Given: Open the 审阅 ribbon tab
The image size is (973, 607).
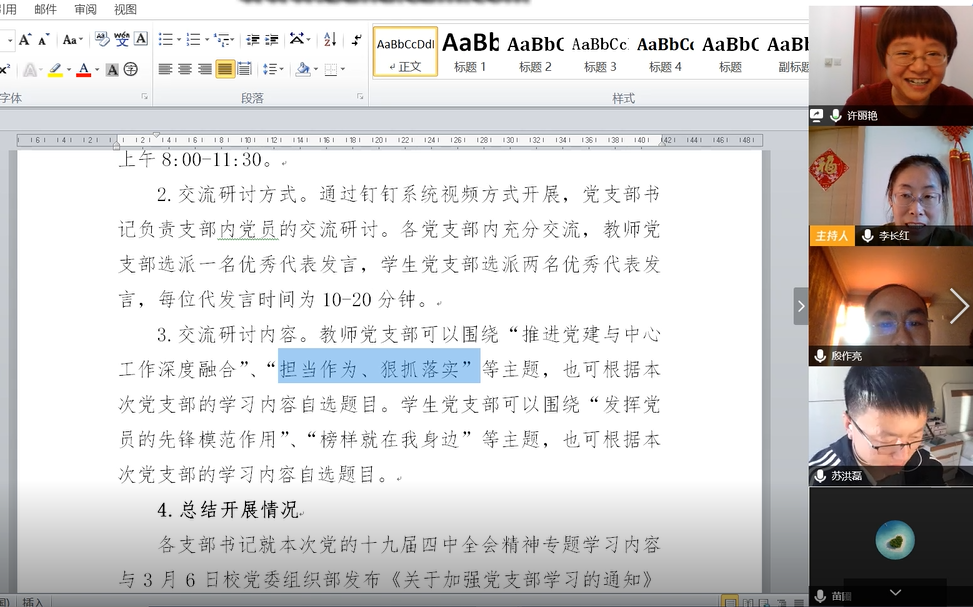Looking at the screenshot, I should point(85,9).
